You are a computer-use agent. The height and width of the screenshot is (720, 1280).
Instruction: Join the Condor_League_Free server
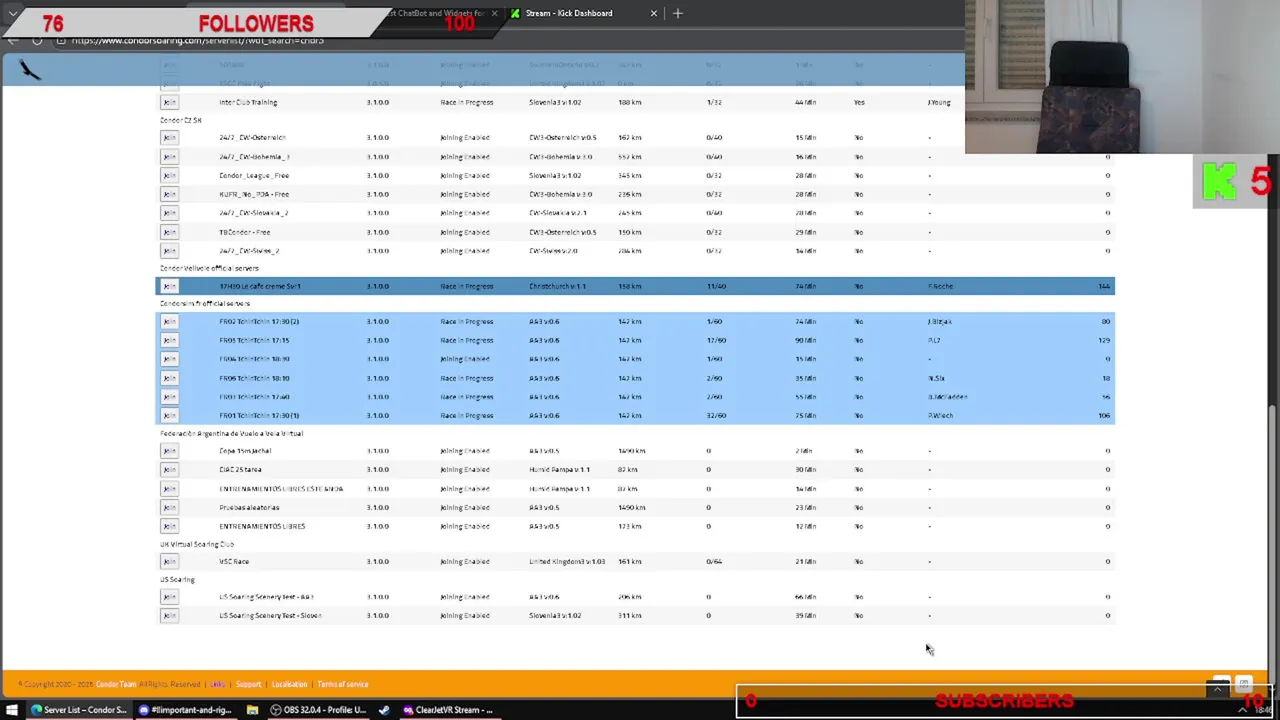(169, 175)
